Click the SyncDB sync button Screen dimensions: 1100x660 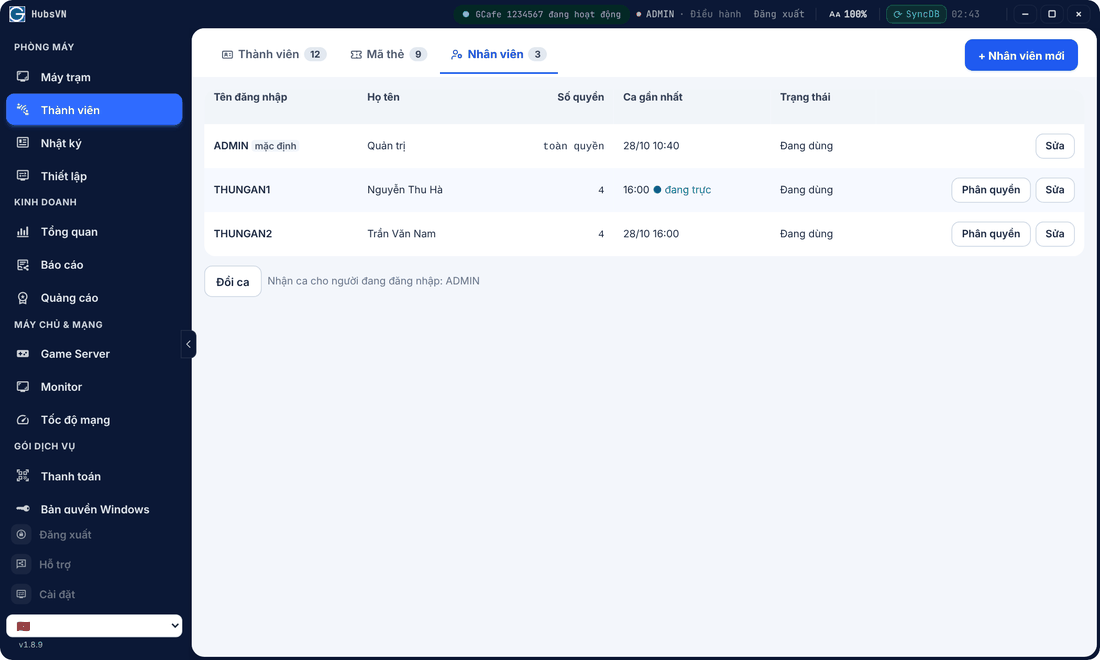(x=915, y=14)
